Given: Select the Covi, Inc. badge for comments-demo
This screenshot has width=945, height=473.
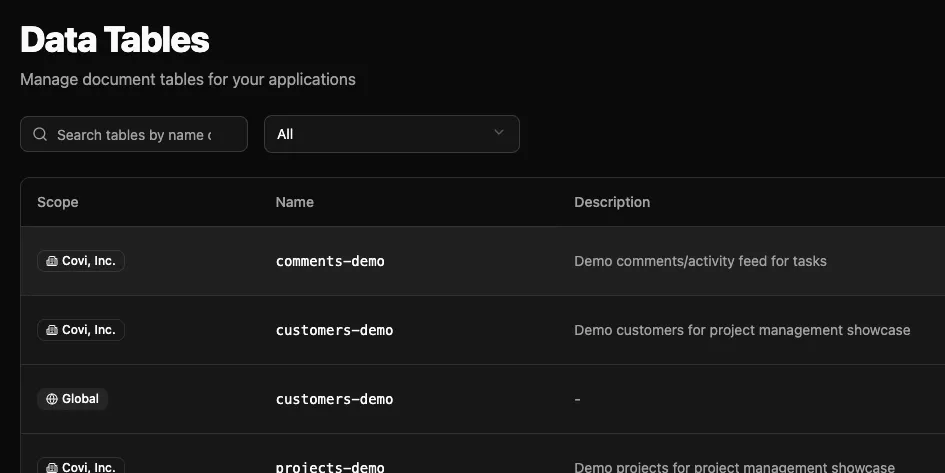Looking at the screenshot, I should click(x=81, y=261).
